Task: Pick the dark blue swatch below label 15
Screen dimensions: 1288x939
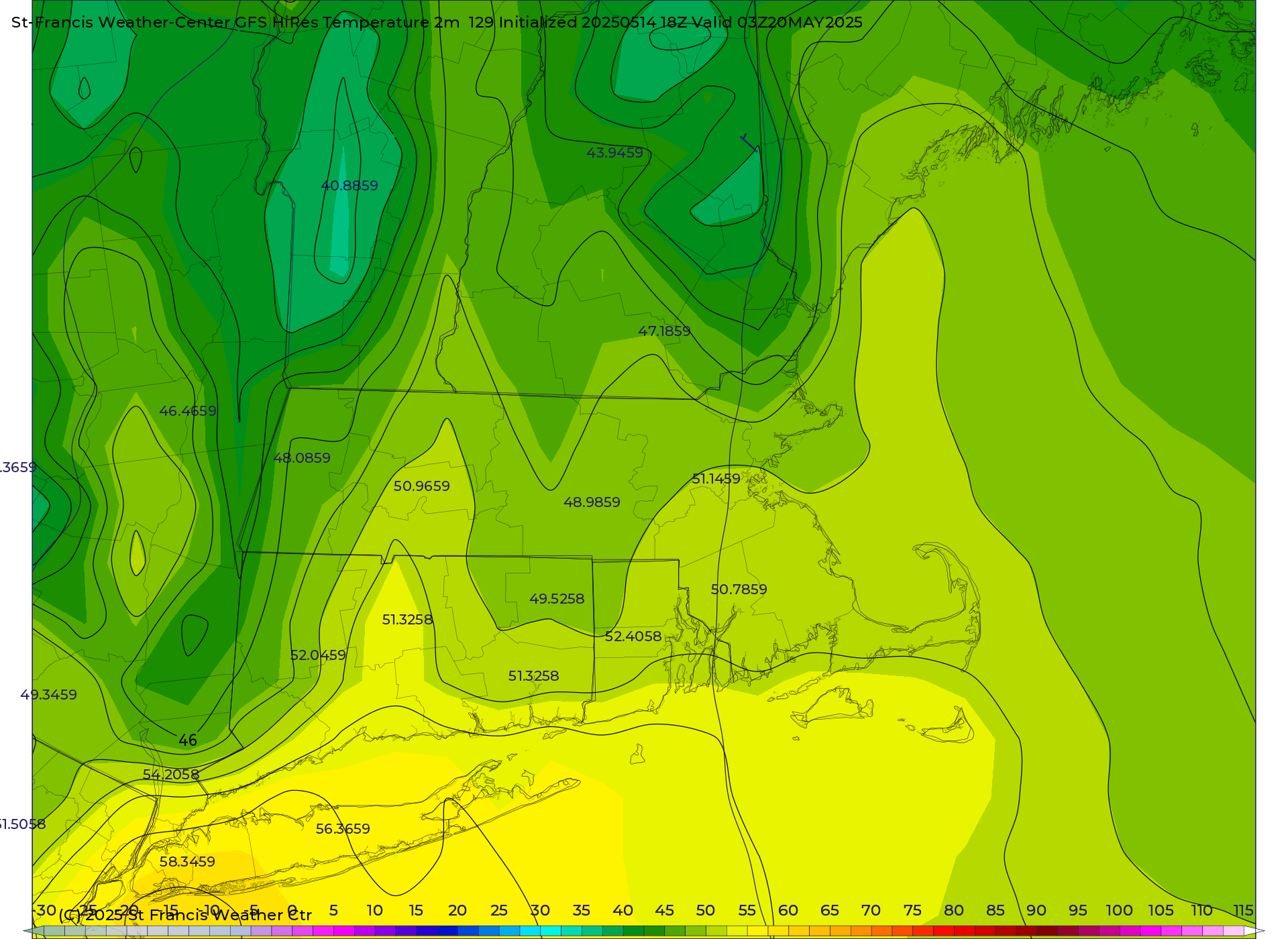Action: coord(426,931)
